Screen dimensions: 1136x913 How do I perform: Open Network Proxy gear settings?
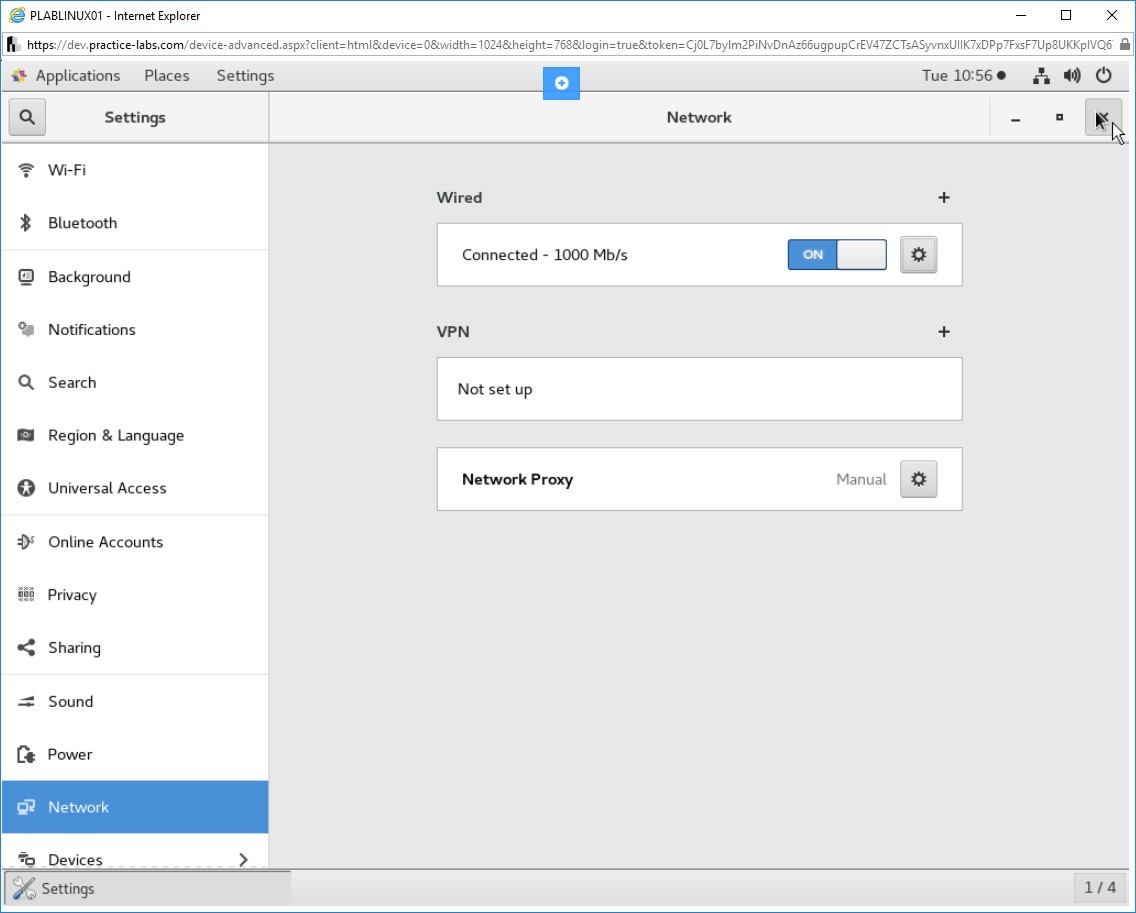pos(918,479)
